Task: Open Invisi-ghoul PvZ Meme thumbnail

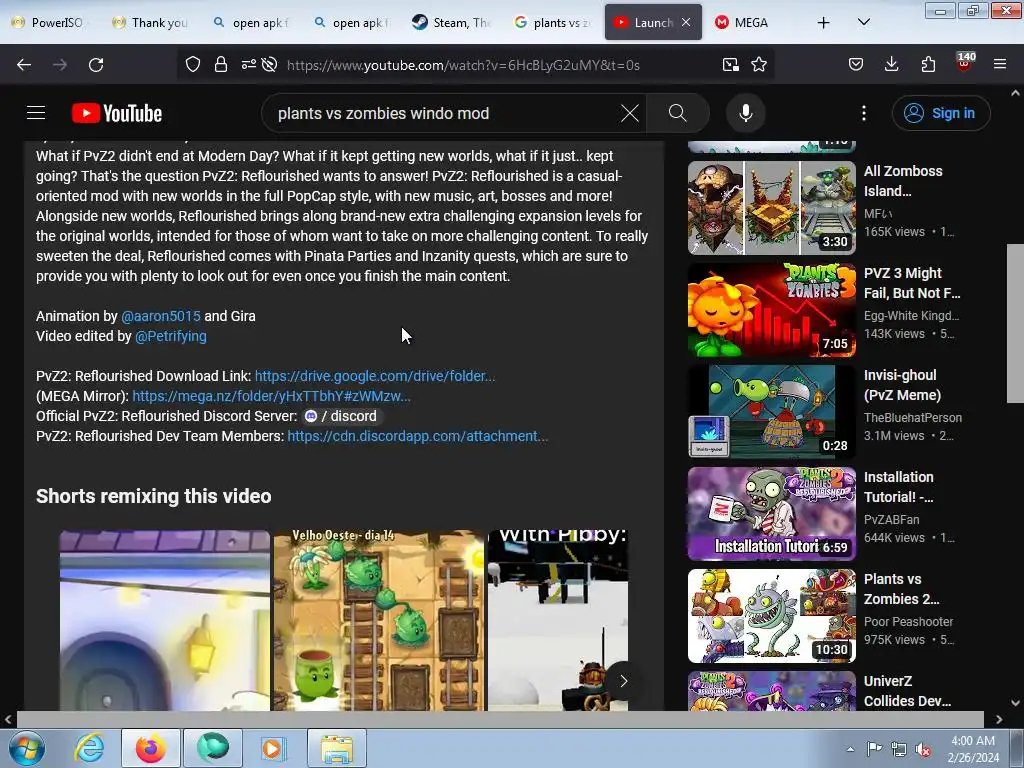Action: point(771,412)
